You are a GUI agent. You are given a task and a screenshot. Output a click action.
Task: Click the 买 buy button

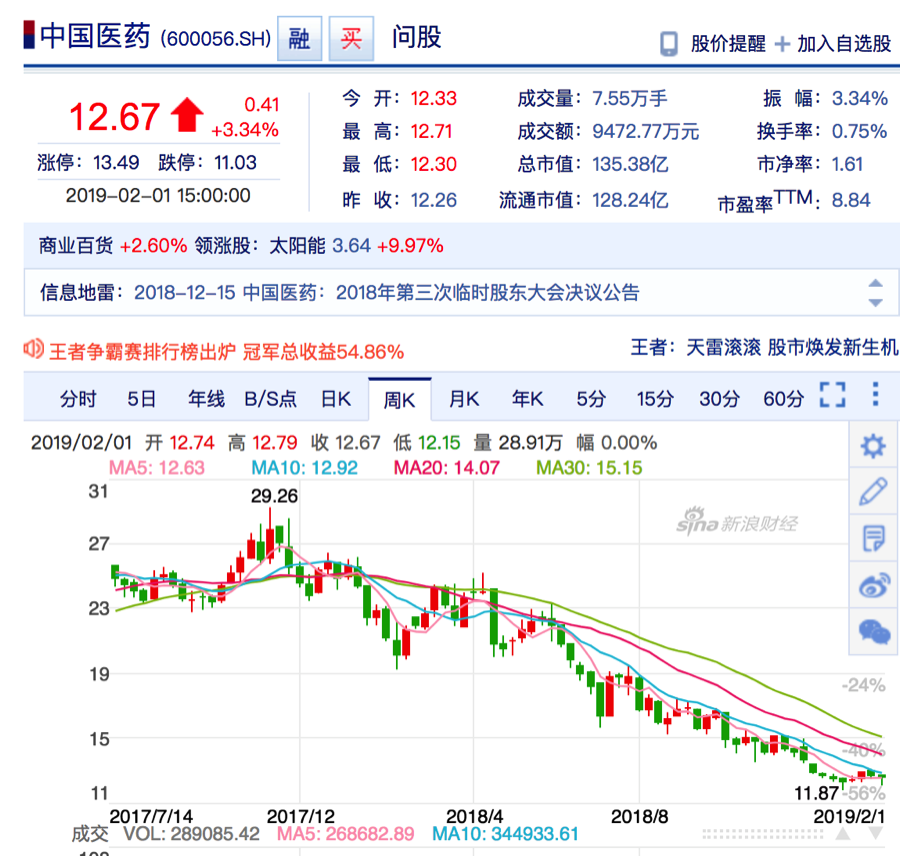click(x=351, y=38)
